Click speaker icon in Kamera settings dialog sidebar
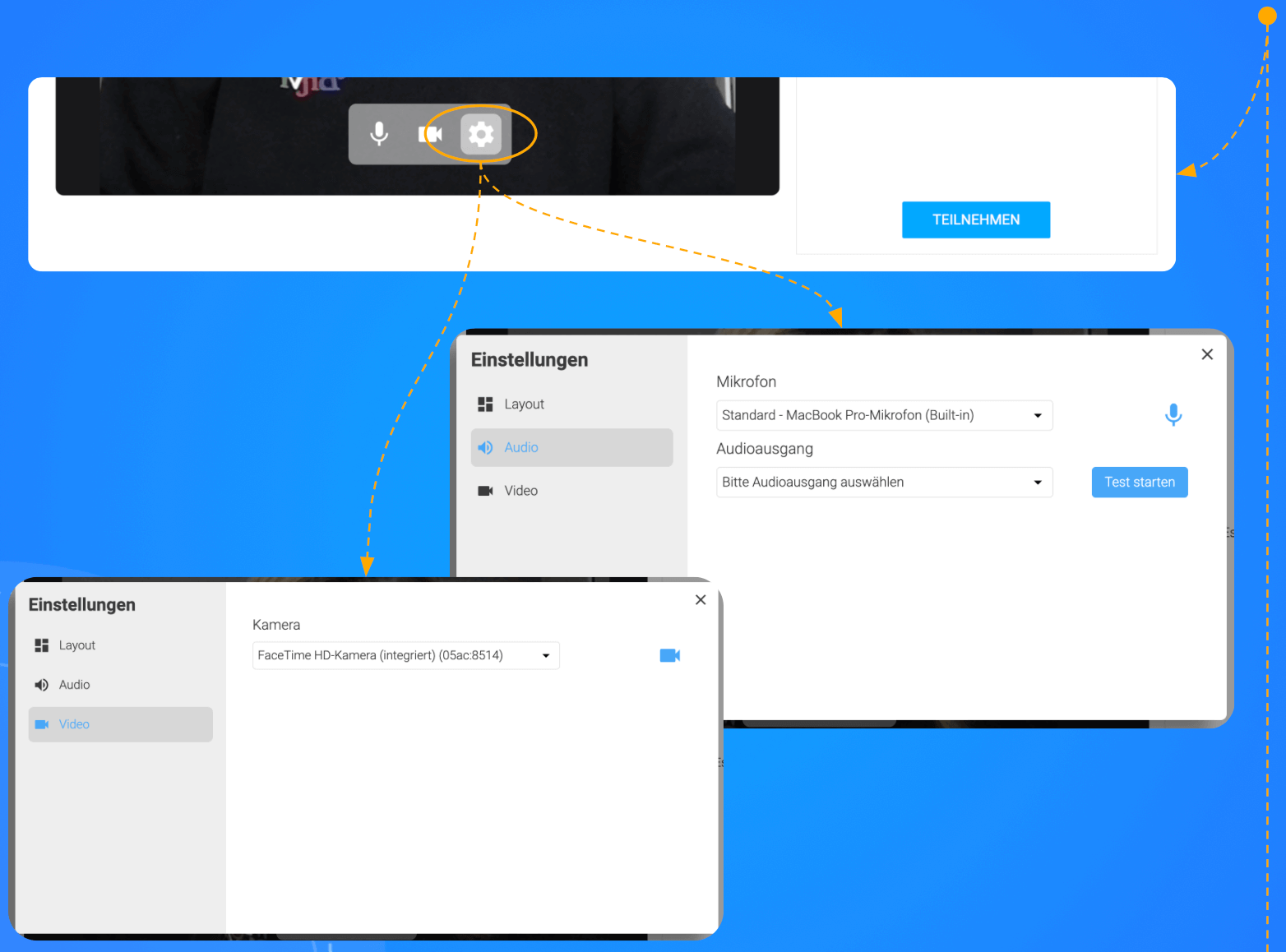 click(42, 685)
